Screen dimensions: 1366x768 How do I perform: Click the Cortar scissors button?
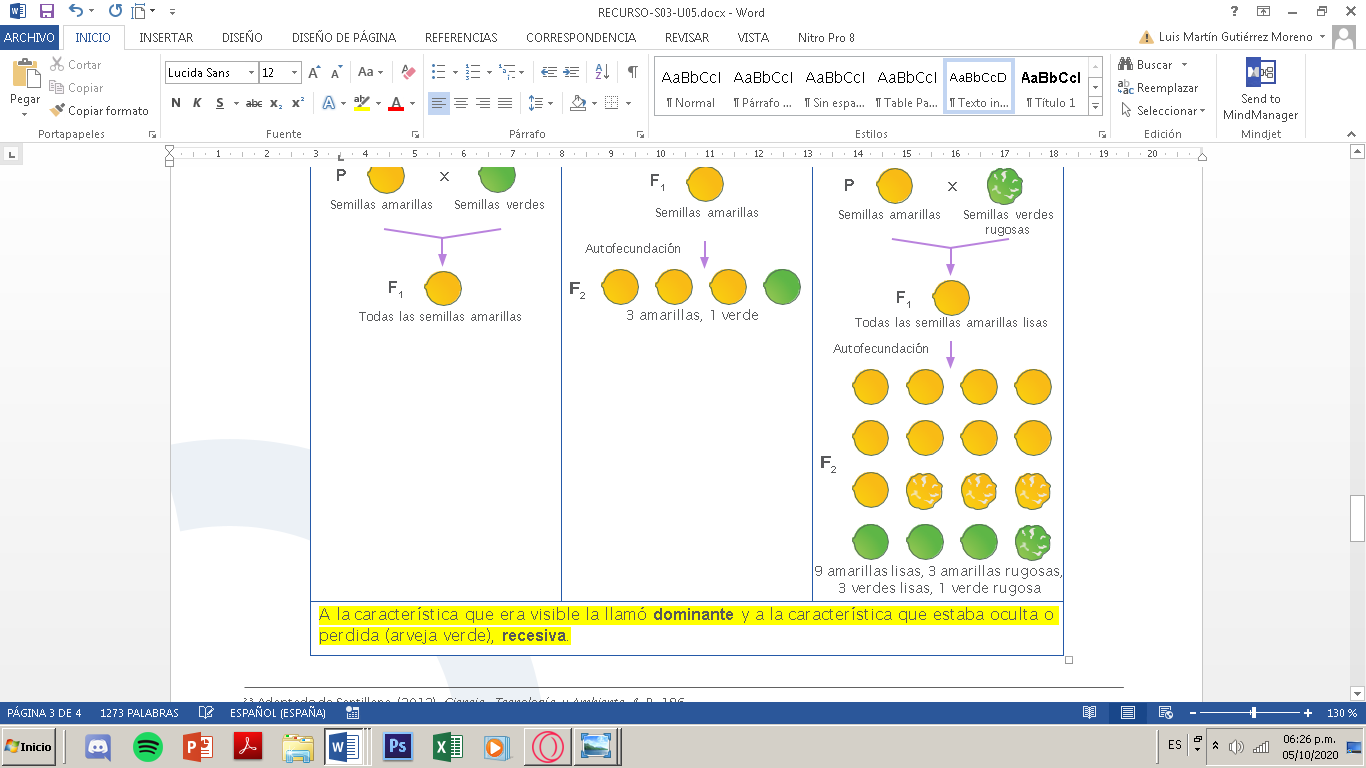coord(75,64)
